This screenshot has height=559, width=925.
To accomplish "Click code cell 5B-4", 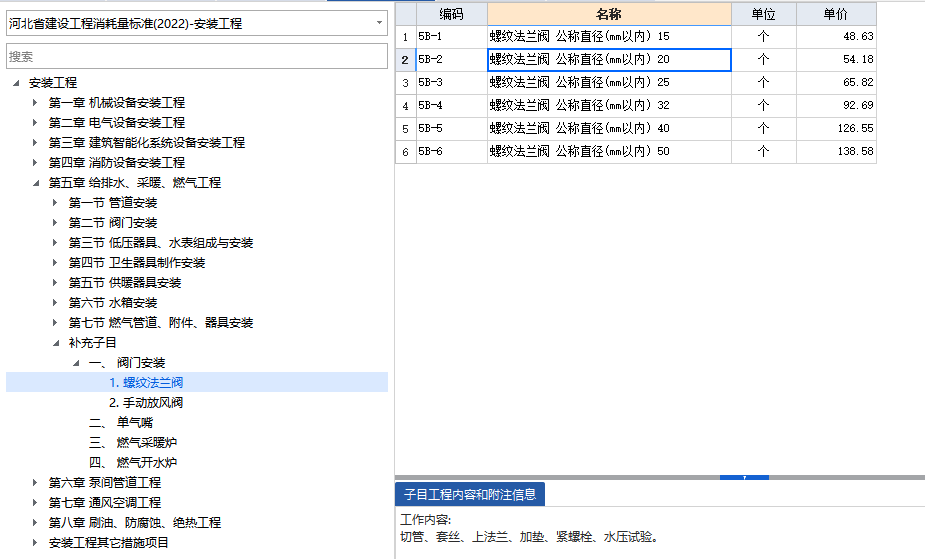I will coord(452,106).
